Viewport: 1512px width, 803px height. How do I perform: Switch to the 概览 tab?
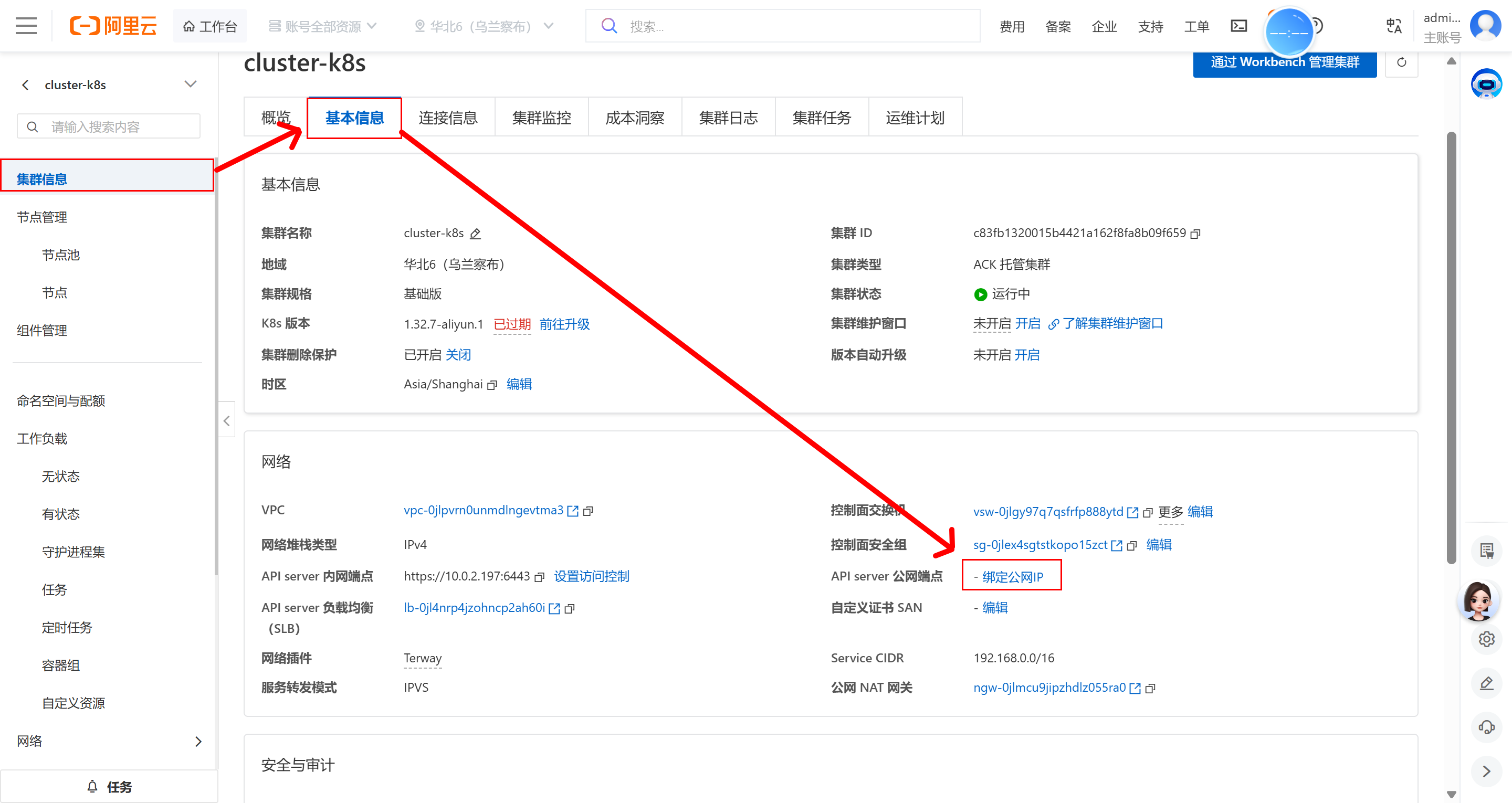tap(276, 118)
